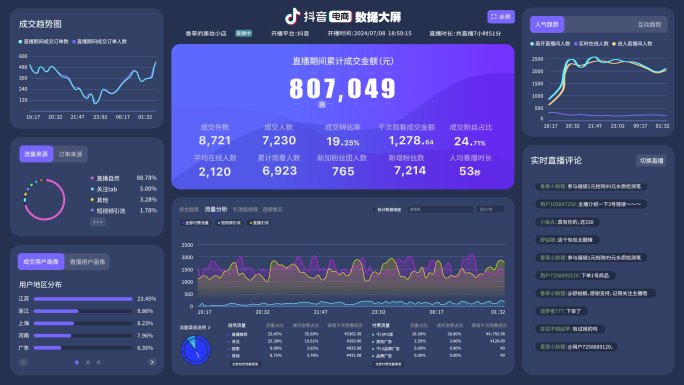Click 新增粉丝数 value 7,214

coord(410,170)
